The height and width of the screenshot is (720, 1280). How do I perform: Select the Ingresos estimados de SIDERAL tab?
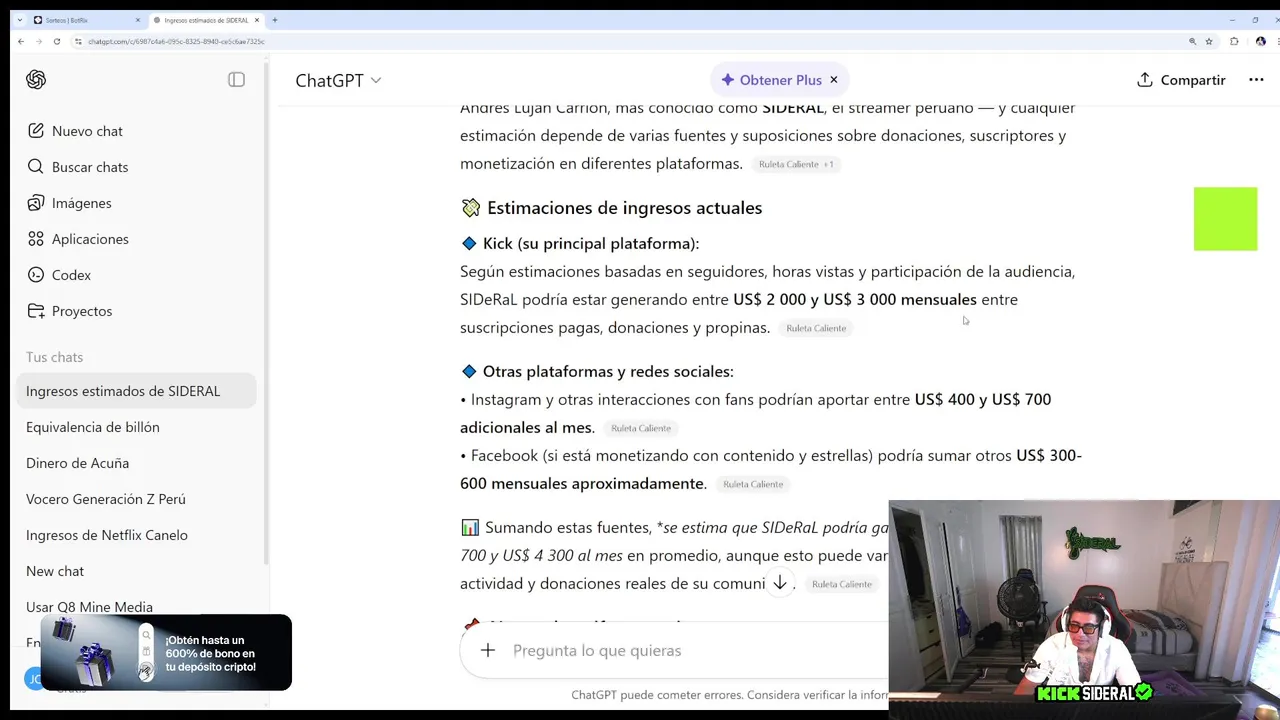[x=205, y=20]
